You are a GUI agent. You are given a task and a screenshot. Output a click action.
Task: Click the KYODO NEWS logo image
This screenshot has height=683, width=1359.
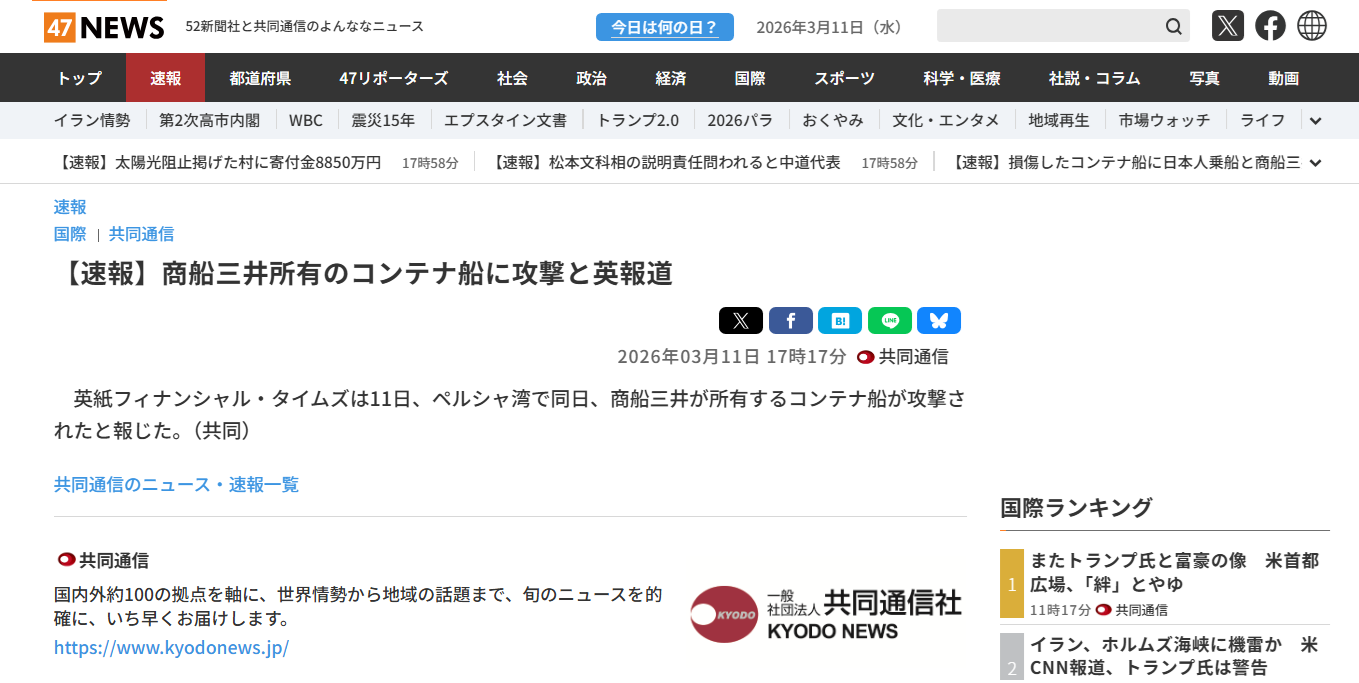pos(826,614)
